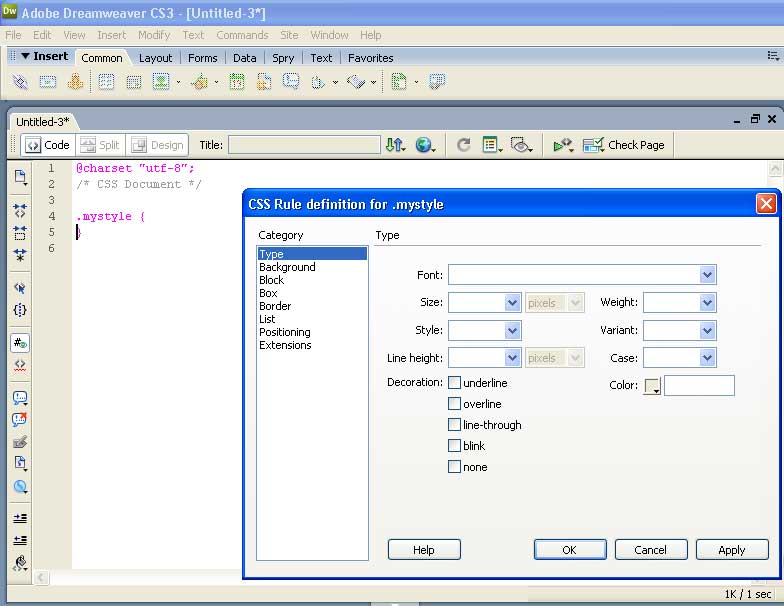Click the Open Documents icon in coding toolbar
Viewport: 784px width, 606px height.
[20, 177]
